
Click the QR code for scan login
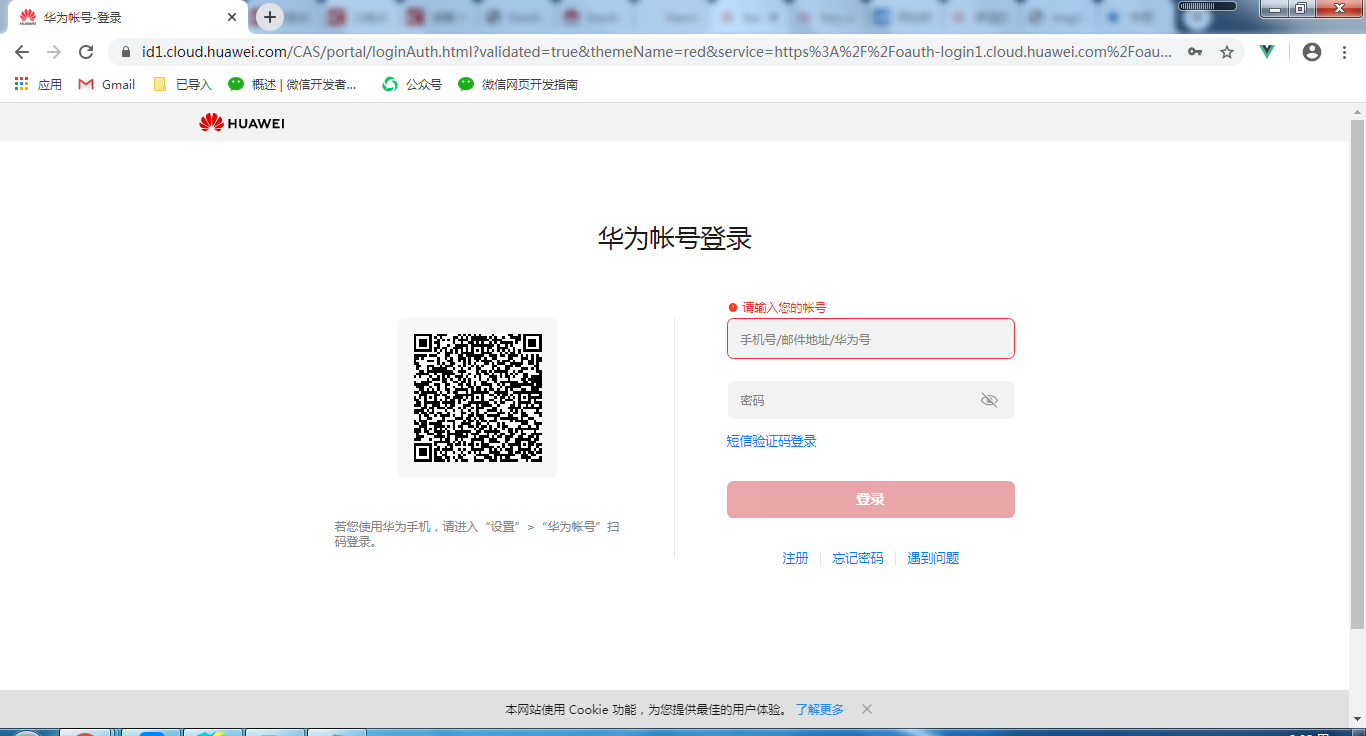(x=478, y=398)
